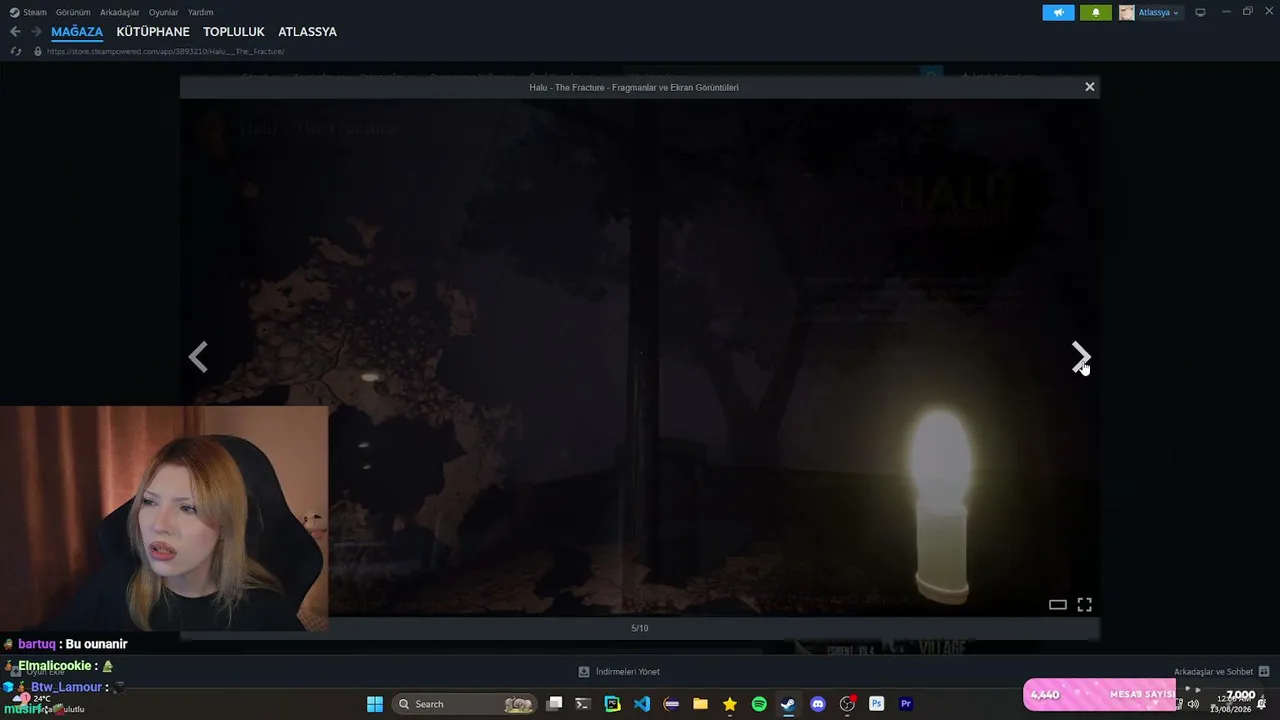The width and height of the screenshot is (1280, 720).
Task: Reload the Steam store page
Action: point(15,51)
